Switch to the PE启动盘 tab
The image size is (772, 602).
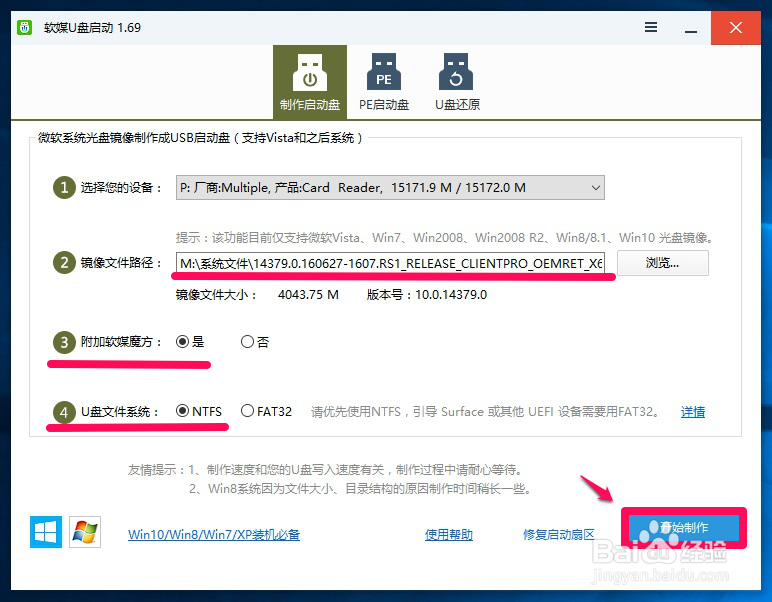[384, 82]
